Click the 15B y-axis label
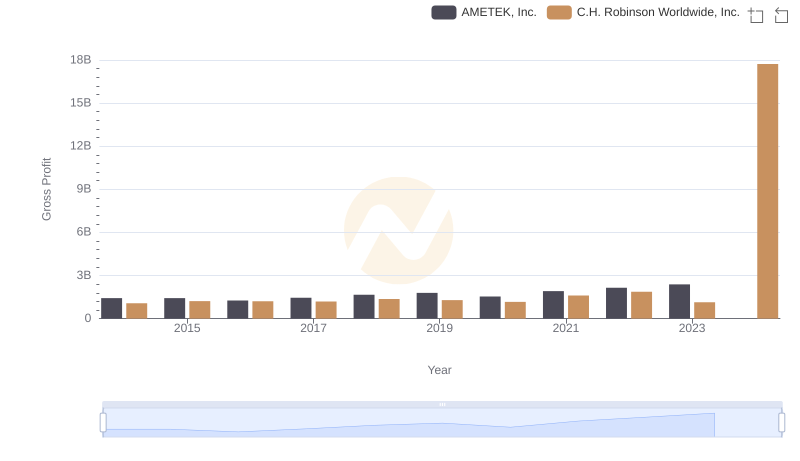The image size is (800, 461). tap(81, 103)
